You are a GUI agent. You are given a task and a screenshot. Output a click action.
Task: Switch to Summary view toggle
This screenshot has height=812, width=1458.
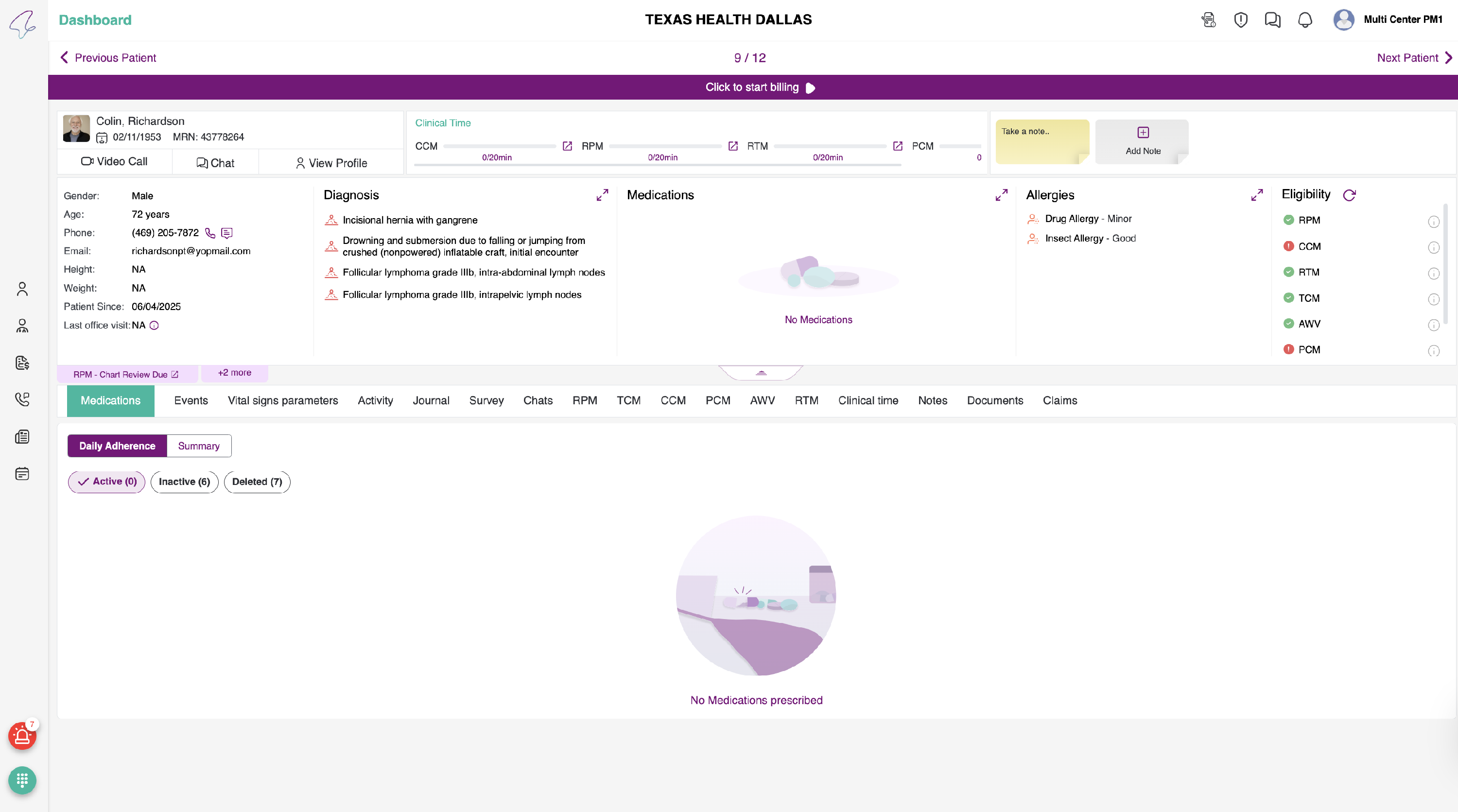pyautogui.click(x=199, y=446)
